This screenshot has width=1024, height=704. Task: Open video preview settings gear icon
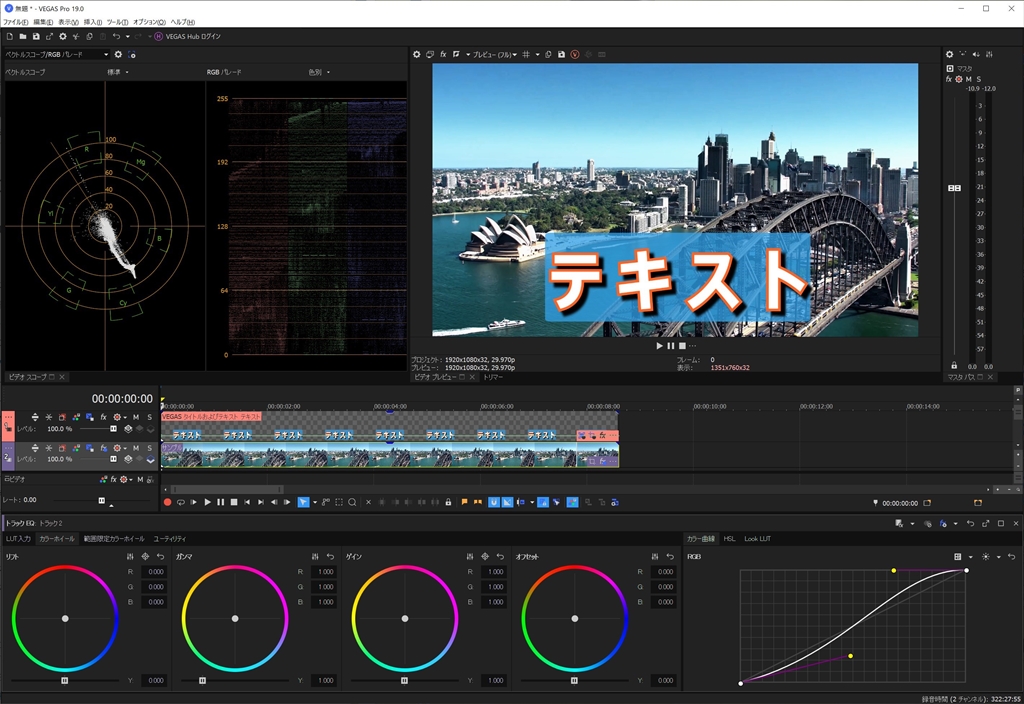point(417,54)
